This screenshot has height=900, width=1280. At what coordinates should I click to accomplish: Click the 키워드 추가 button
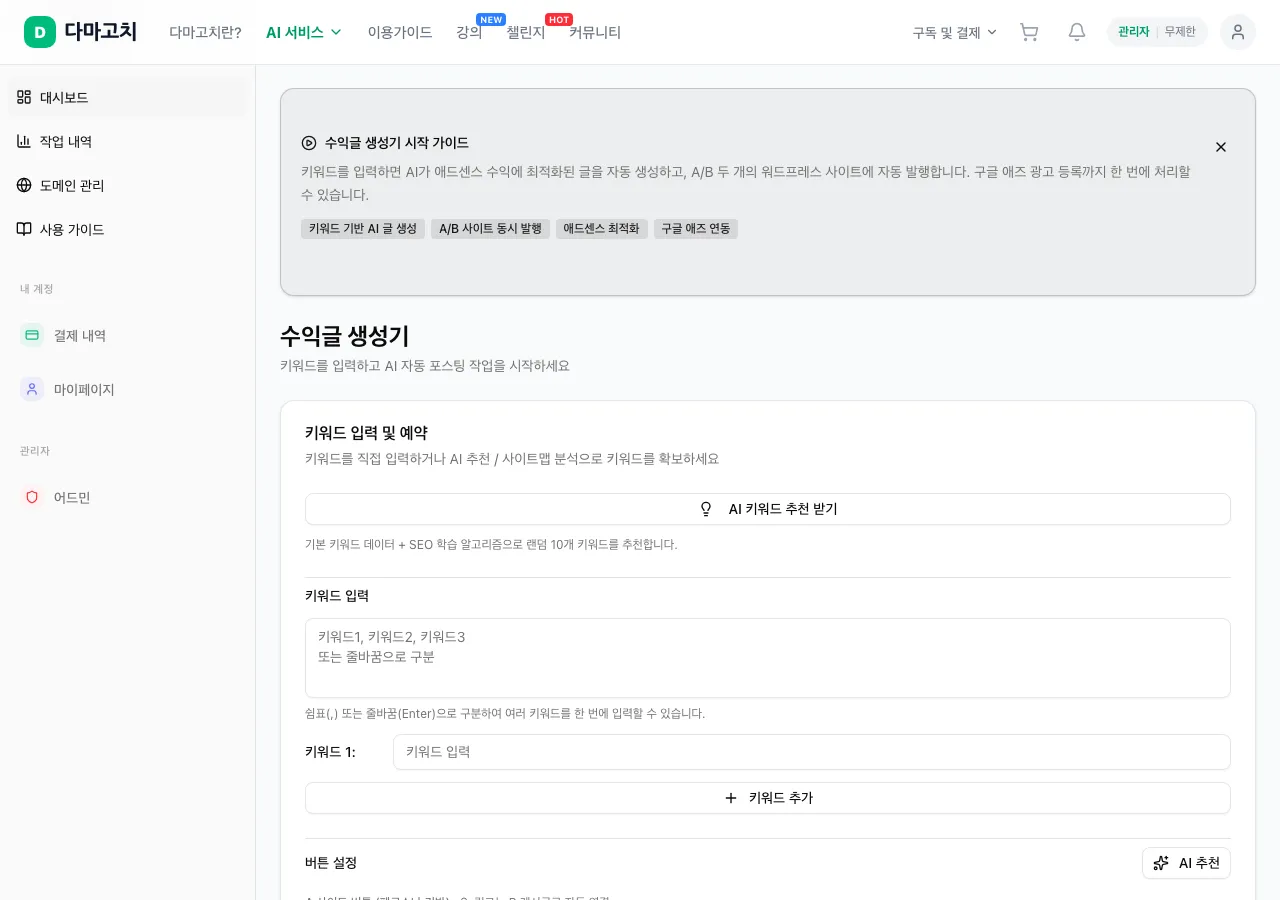point(768,798)
